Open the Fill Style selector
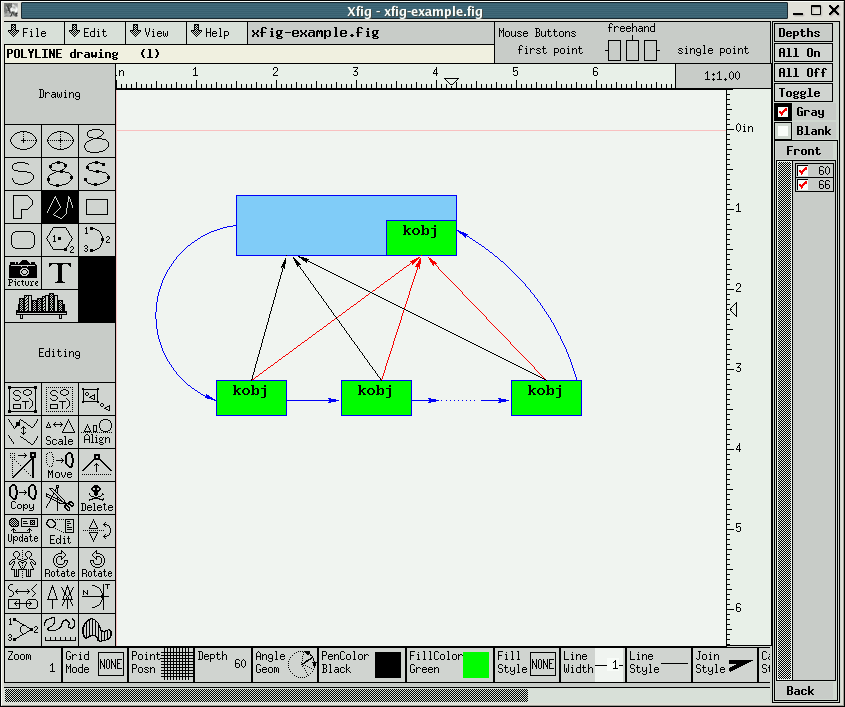 [527, 664]
